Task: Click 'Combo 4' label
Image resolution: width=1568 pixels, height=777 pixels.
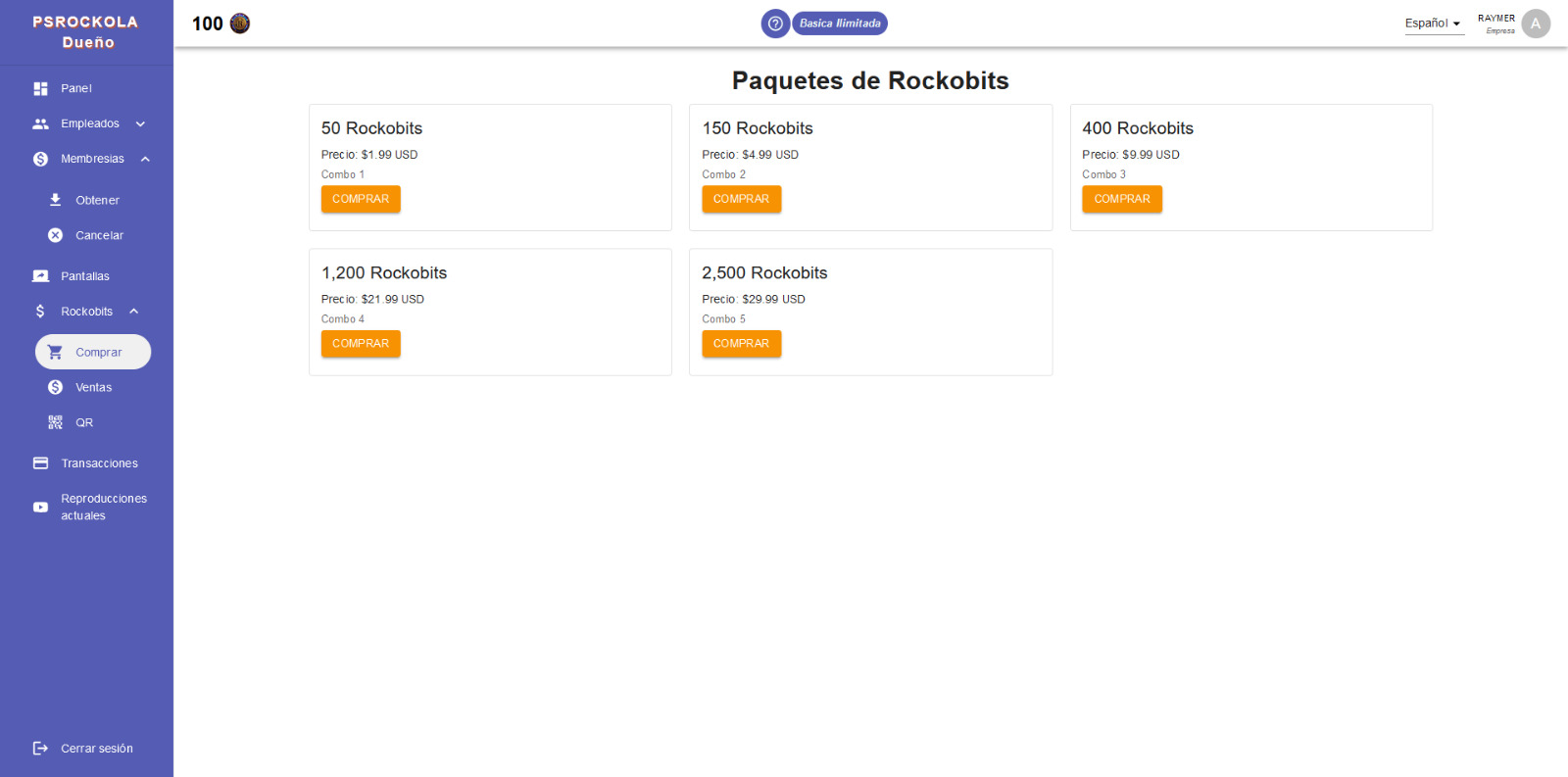Action: pyautogui.click(x=343, y=319)
